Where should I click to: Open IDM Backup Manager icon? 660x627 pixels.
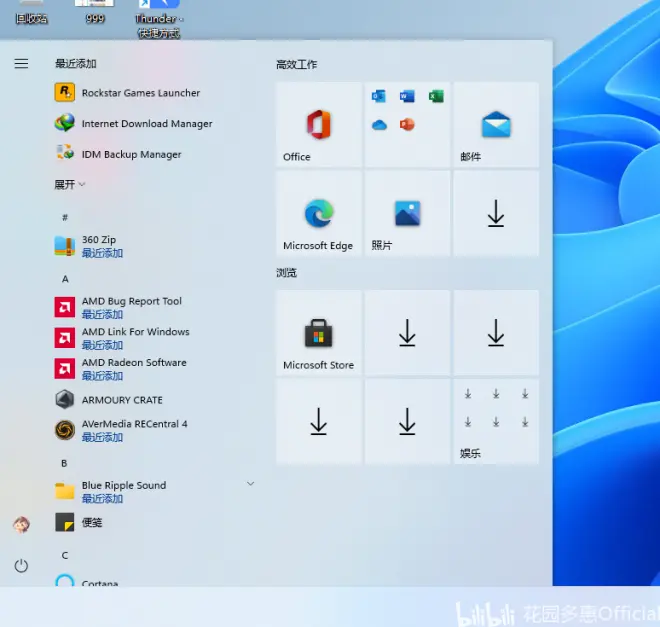click(x=65, y=153)
